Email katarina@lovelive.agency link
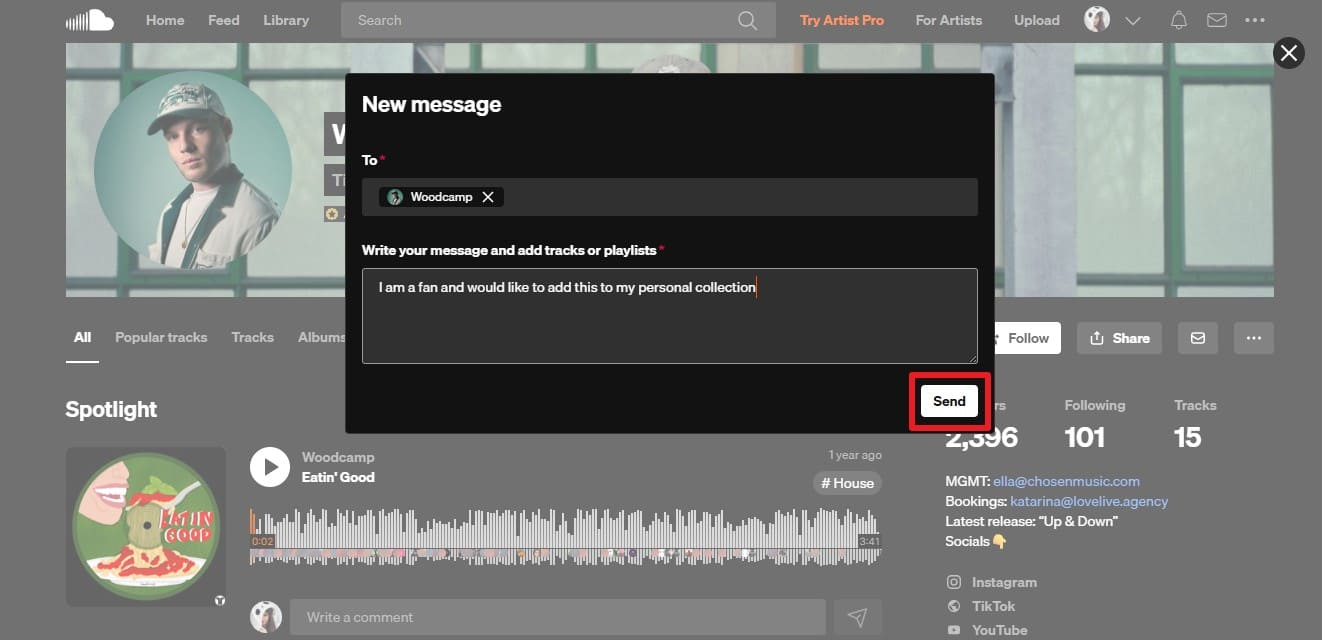This screenshot has width=1322, height=640. [x=1088, y=501]
